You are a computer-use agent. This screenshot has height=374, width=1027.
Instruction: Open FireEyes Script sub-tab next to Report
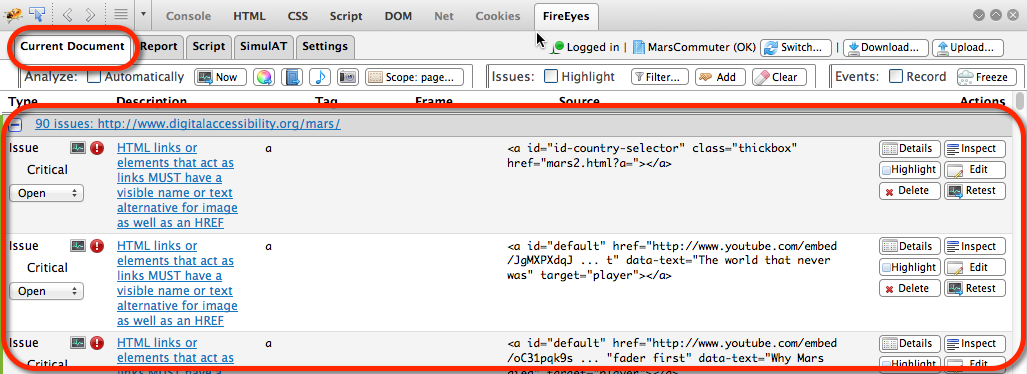click(209, 47)
